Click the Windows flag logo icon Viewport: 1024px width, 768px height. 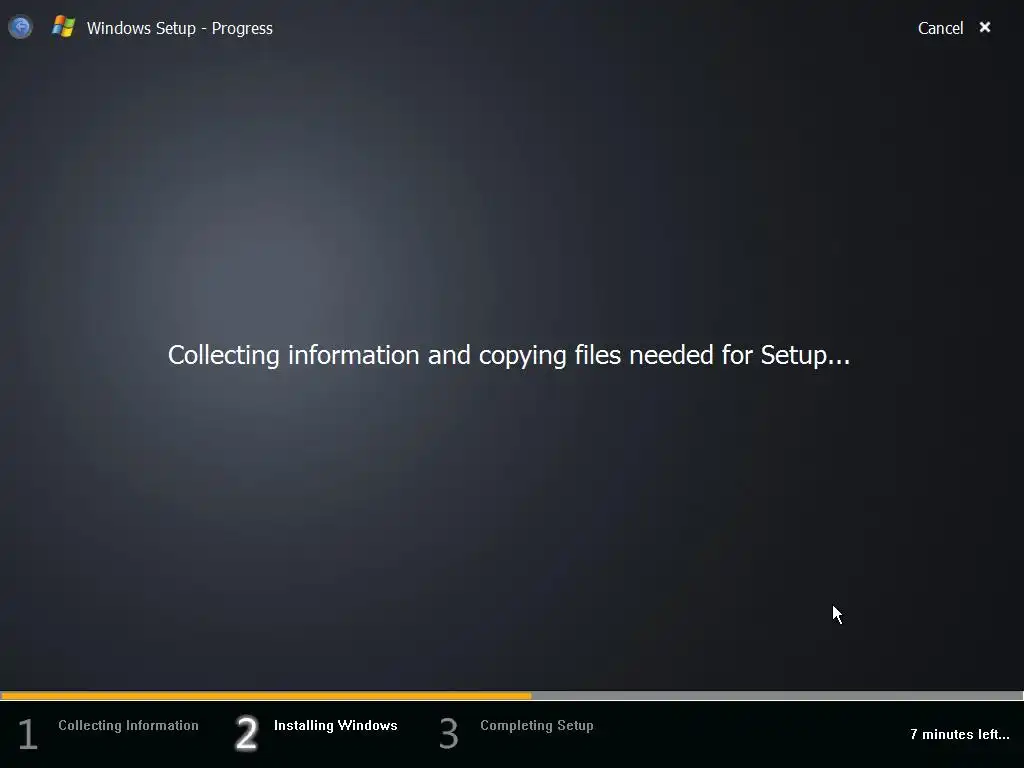63,27
